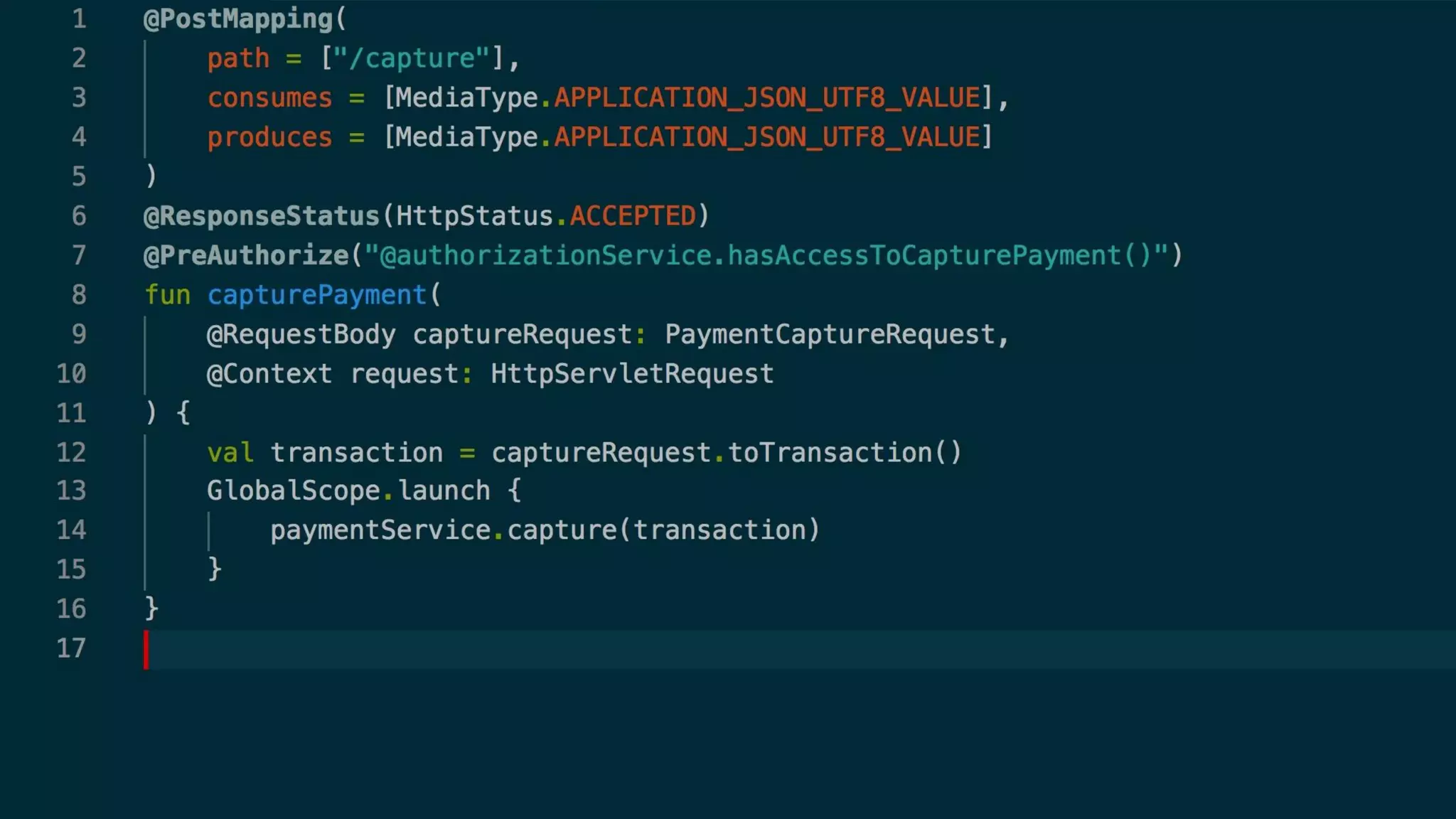
Task: Click the empty highlighted line 17
Action: 782,648
